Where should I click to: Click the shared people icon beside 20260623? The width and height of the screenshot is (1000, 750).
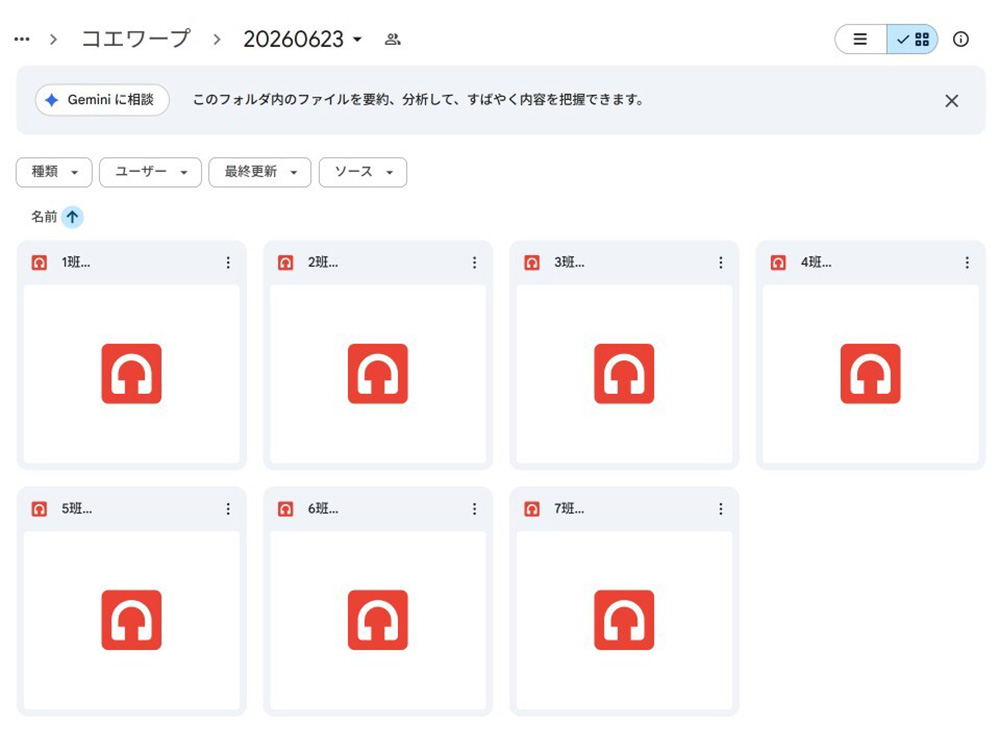(393, 40)
